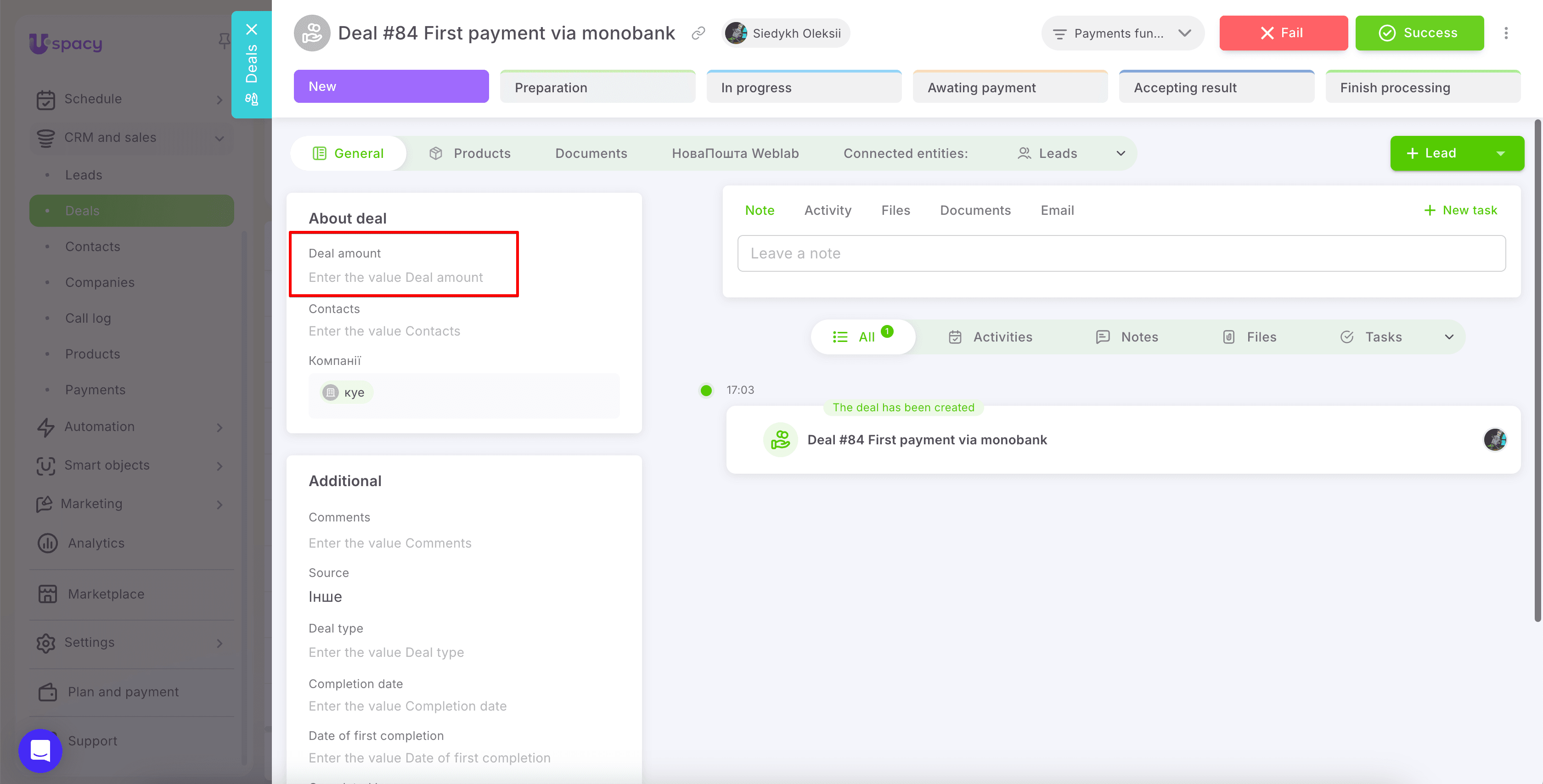
Task: Open the Marketing icon
Action: coord(44,504)
